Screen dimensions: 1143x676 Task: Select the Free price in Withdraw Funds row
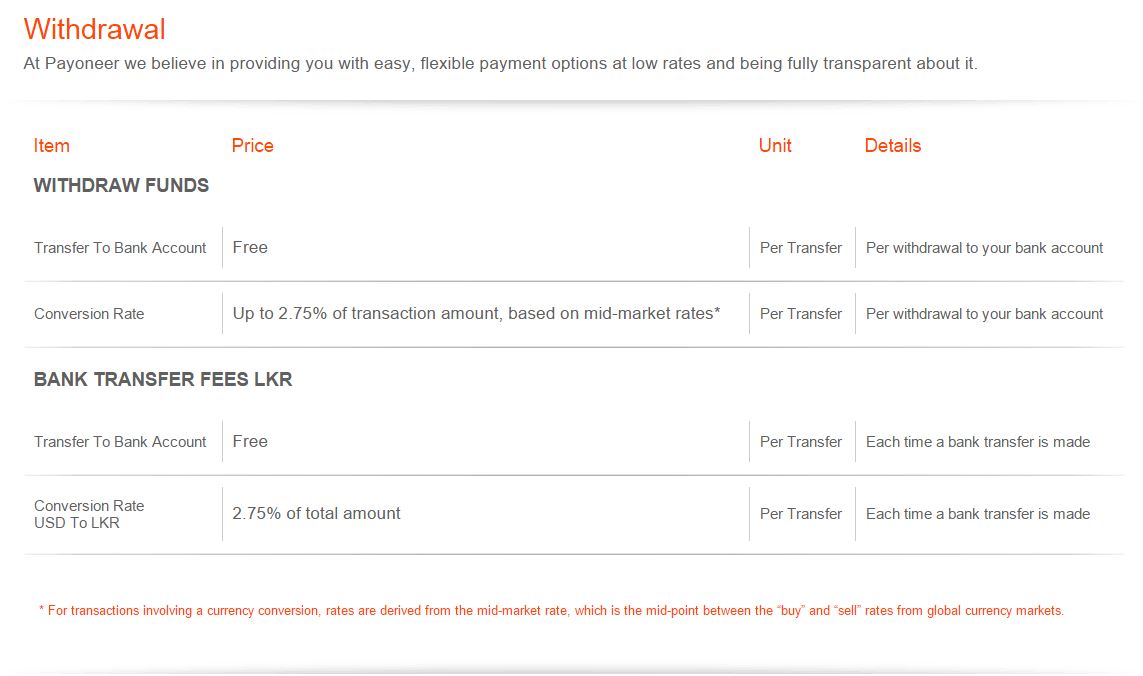[x=250, y=248]
